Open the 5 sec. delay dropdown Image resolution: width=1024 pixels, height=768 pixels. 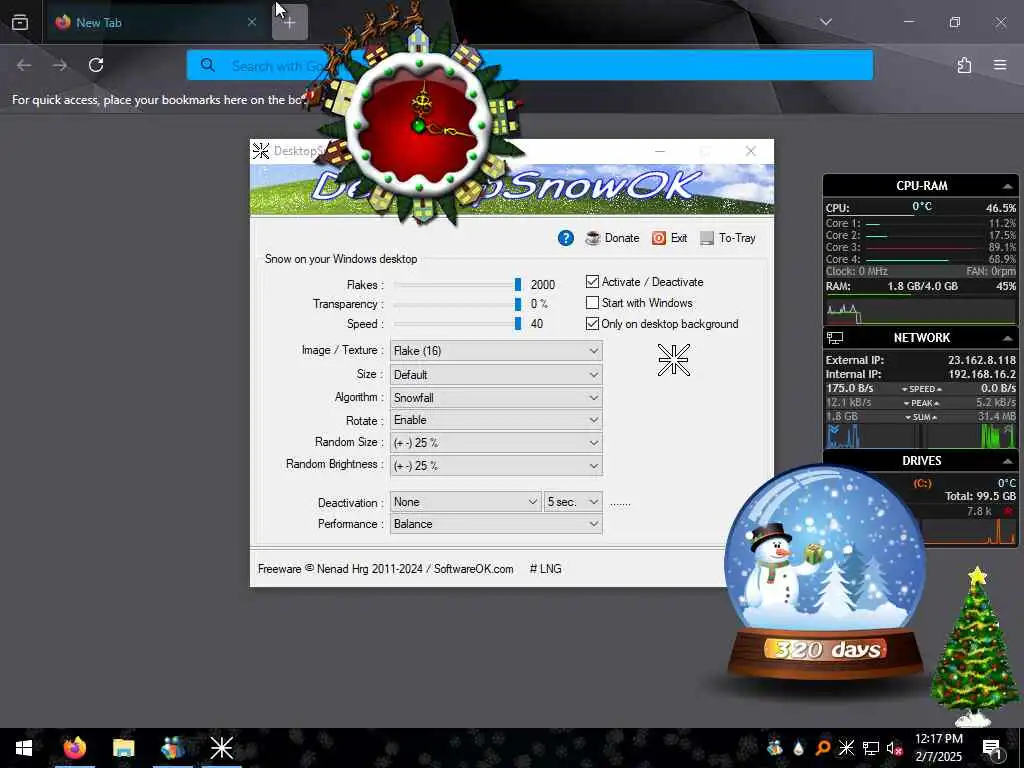point(573,502)
